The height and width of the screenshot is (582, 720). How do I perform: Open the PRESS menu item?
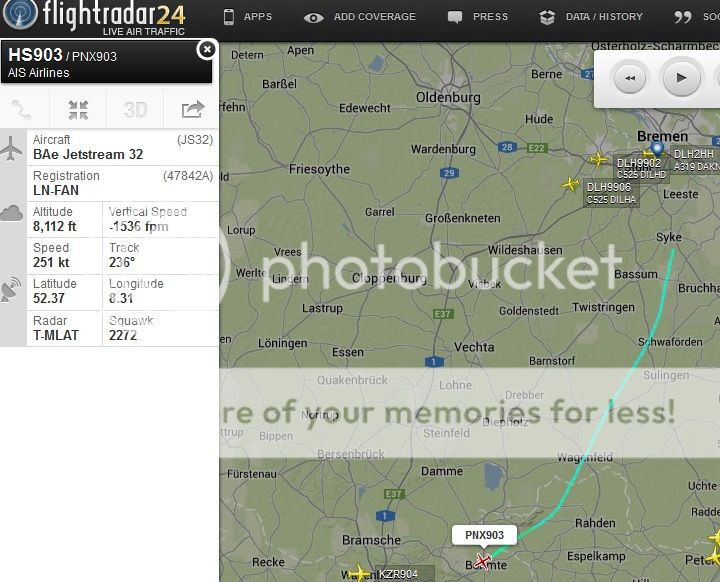pyautogui.click(x=478, y=17)
